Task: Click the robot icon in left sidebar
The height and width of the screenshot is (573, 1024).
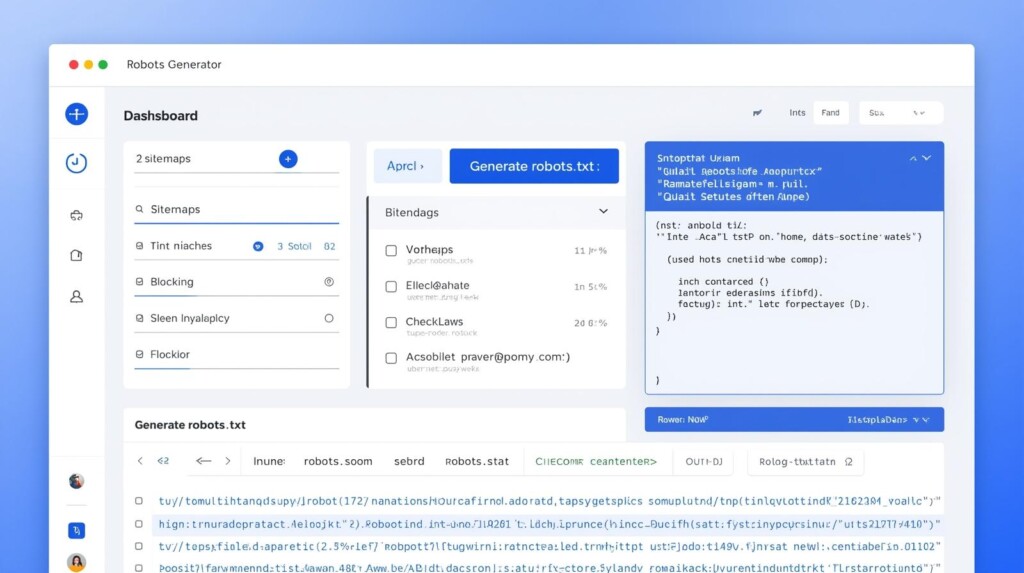Action: [x=76, y=215]
